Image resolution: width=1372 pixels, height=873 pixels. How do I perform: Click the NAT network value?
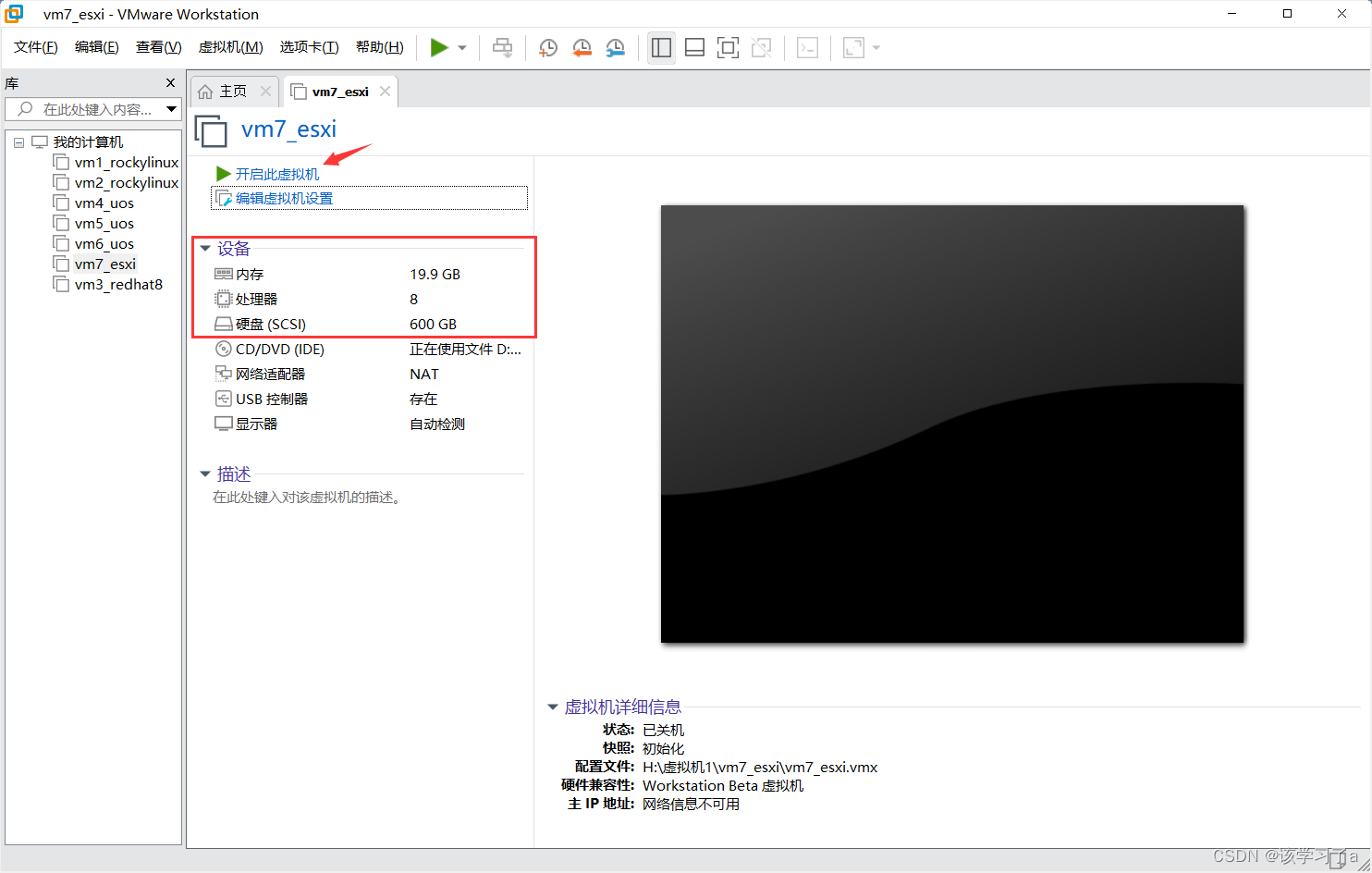(x=424, y=374)
